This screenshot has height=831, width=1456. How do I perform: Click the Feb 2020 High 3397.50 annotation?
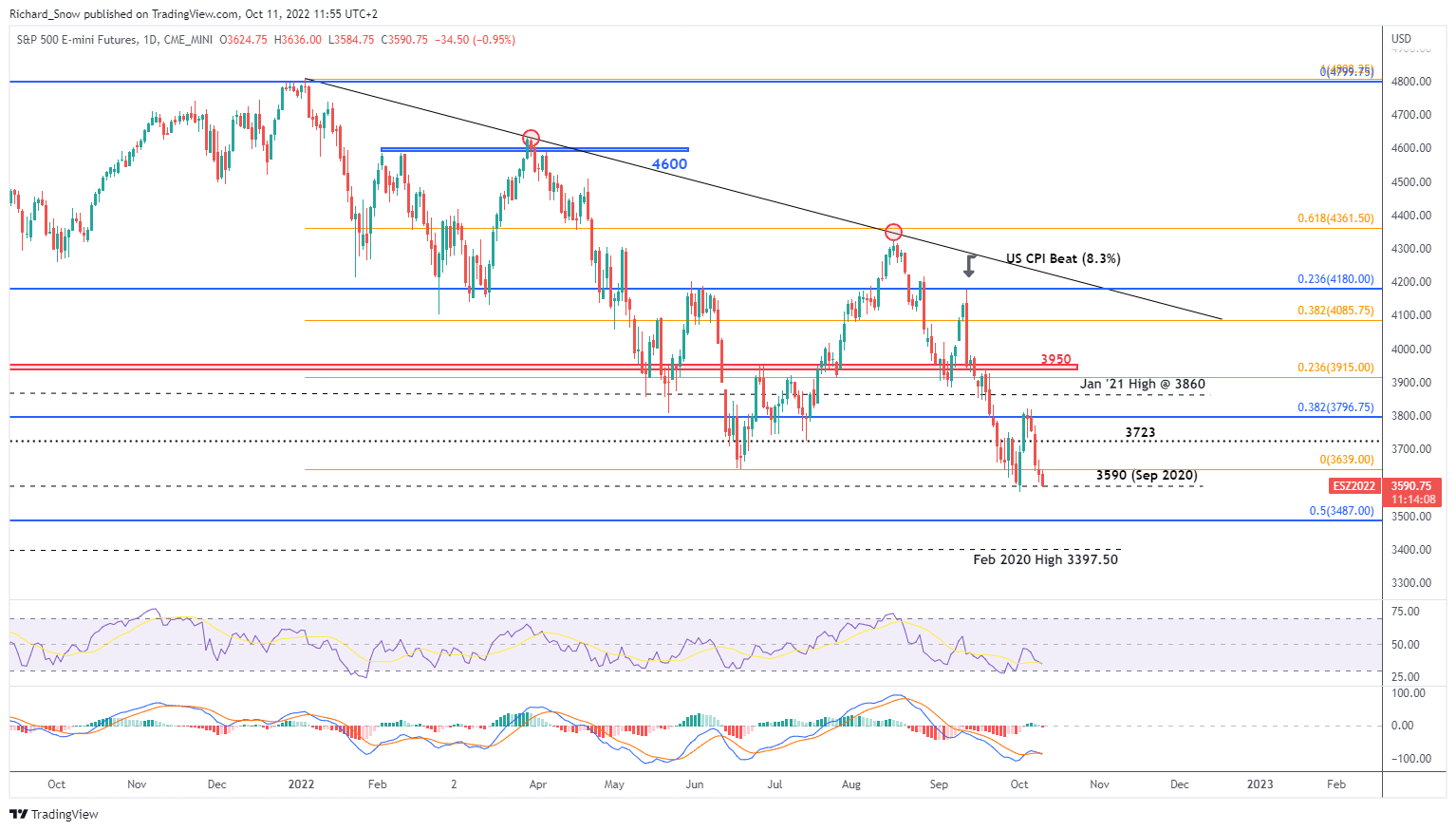[1045, 559]
